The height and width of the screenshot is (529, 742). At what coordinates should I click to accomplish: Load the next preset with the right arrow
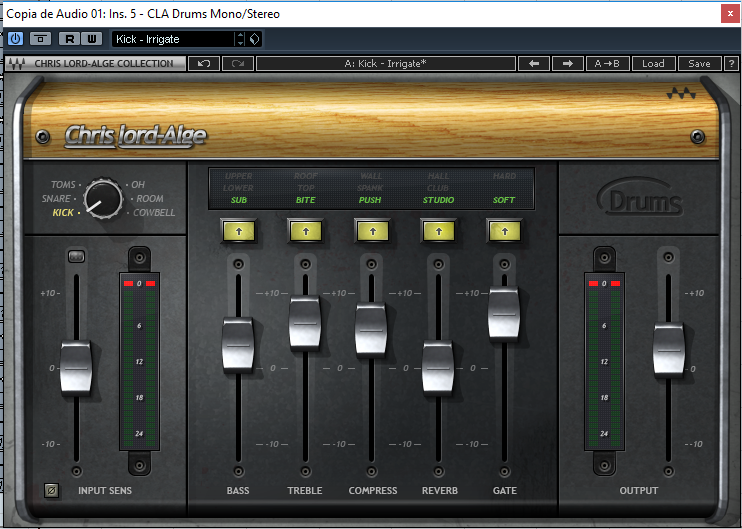pos(568,63)
